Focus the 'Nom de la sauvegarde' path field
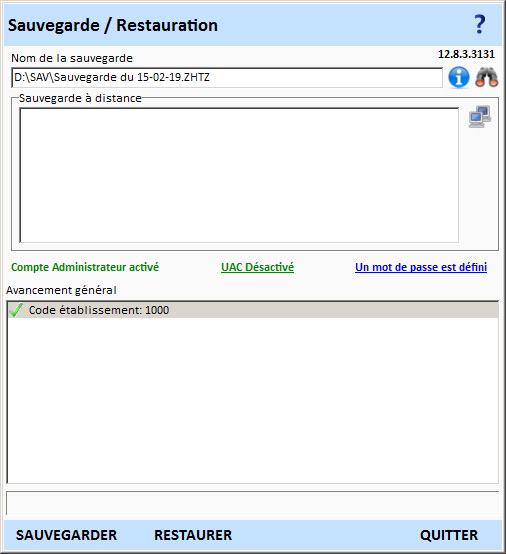 point(227,77)
